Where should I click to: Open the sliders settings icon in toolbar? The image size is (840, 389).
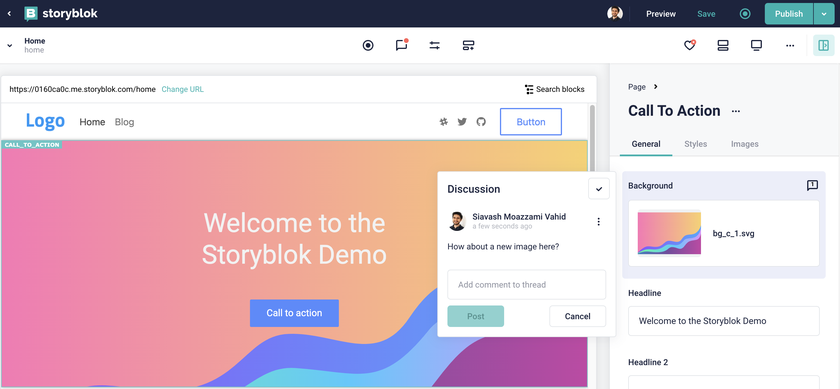[x=434, y=46]
